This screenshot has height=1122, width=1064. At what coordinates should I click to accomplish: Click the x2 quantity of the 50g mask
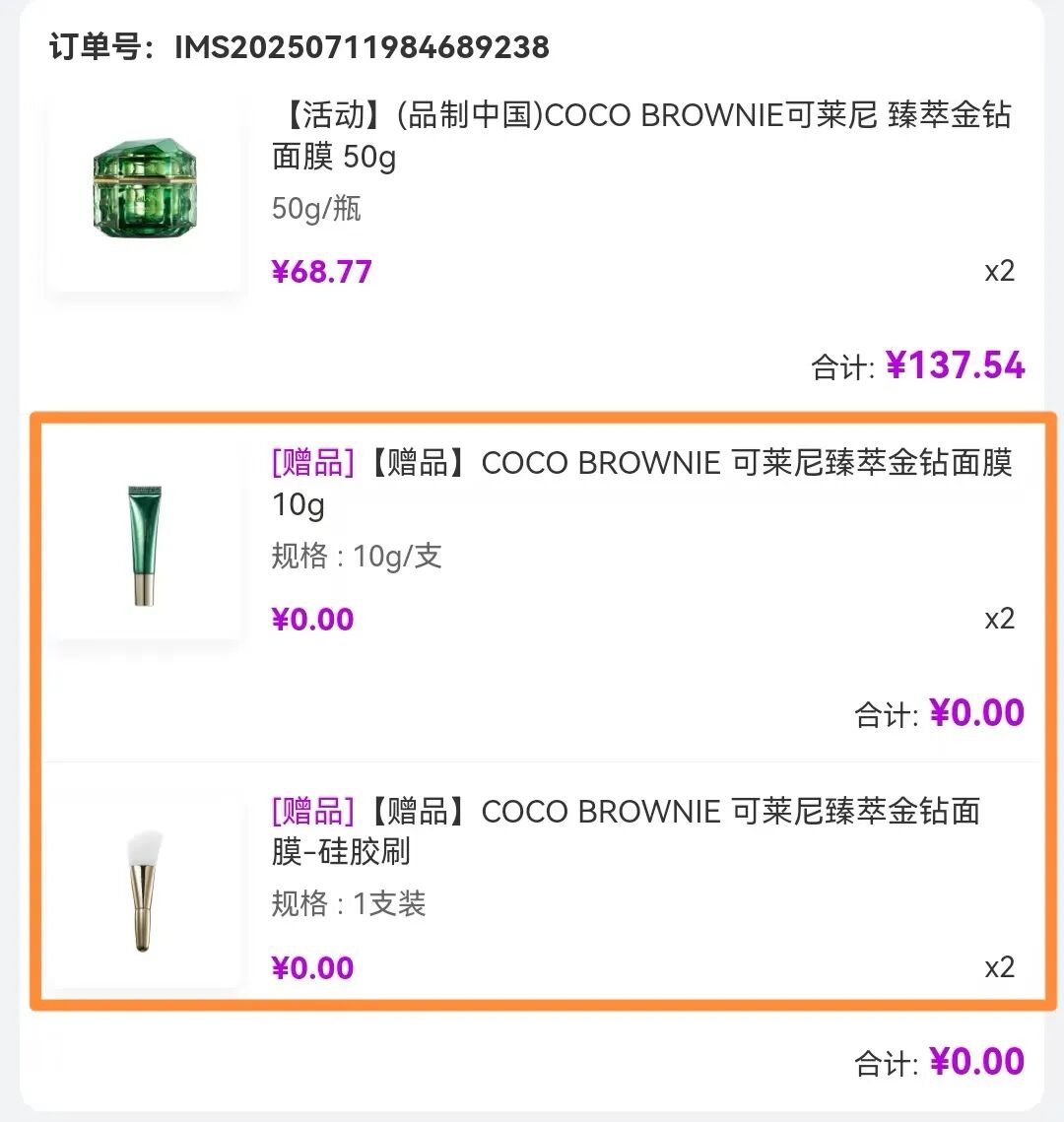click(x=1000, y=271)
